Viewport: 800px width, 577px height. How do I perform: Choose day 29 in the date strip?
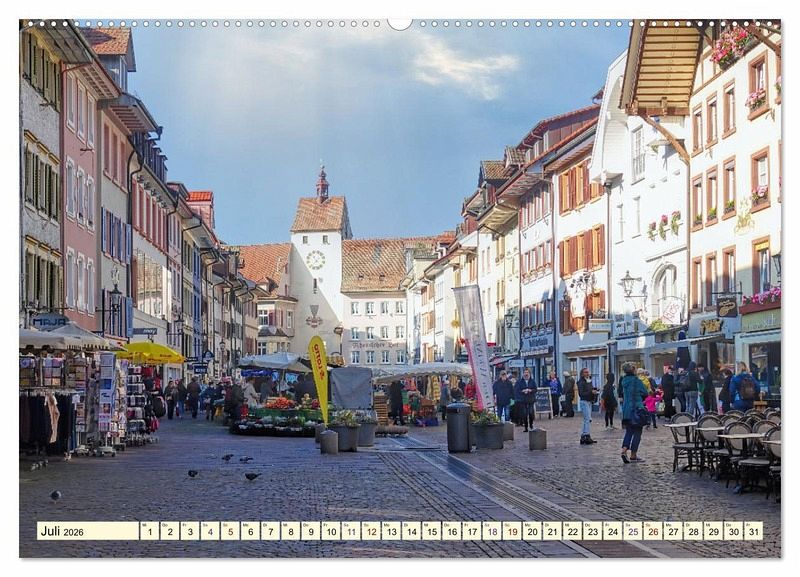pos(713,531)
